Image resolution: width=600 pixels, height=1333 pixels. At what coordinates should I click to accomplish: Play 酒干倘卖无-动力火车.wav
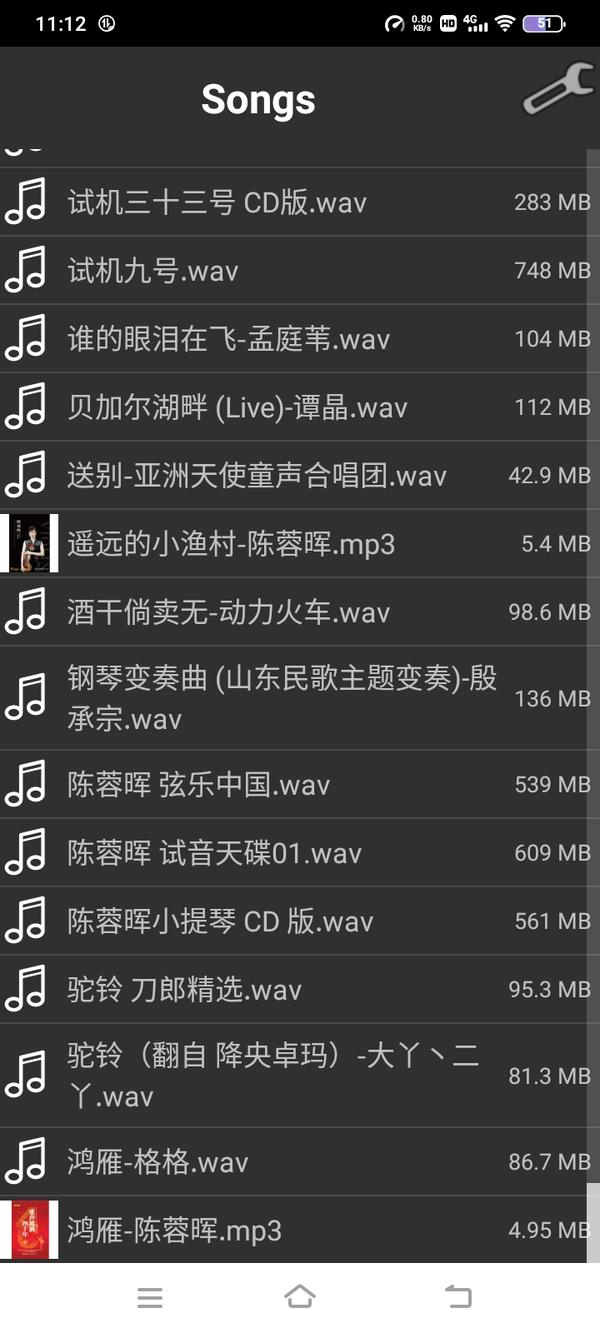pyautogui.click(x=300, y=612)
